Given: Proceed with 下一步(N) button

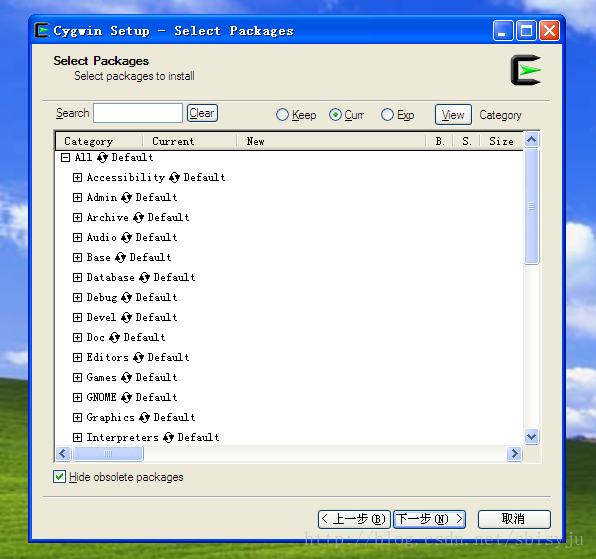Looking at the screenshot, I should [430, 519].
